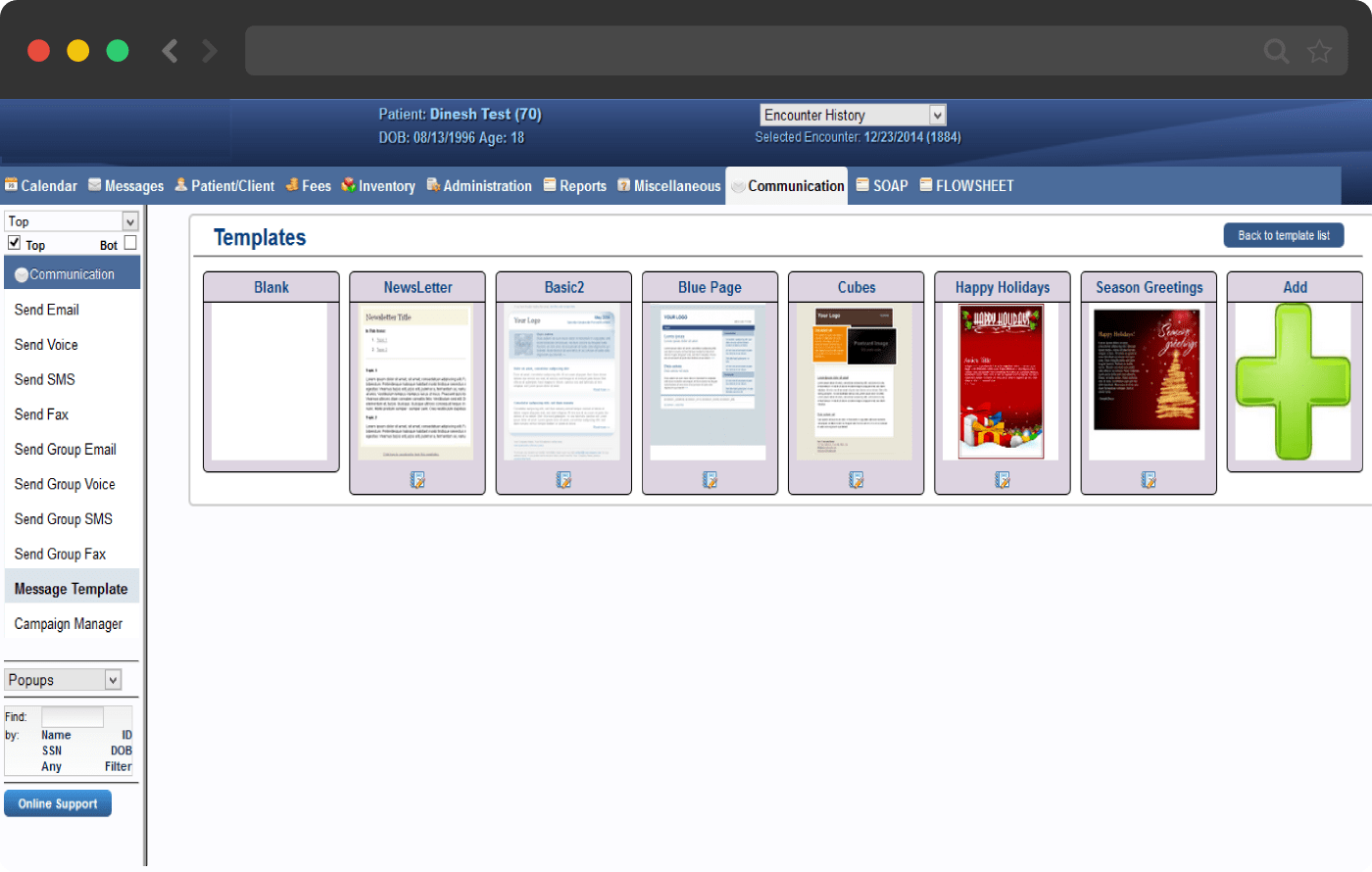This screenshot has width=1372, height=872.
Task: Toggle the Top checkbox
Action: coord(14,242)
